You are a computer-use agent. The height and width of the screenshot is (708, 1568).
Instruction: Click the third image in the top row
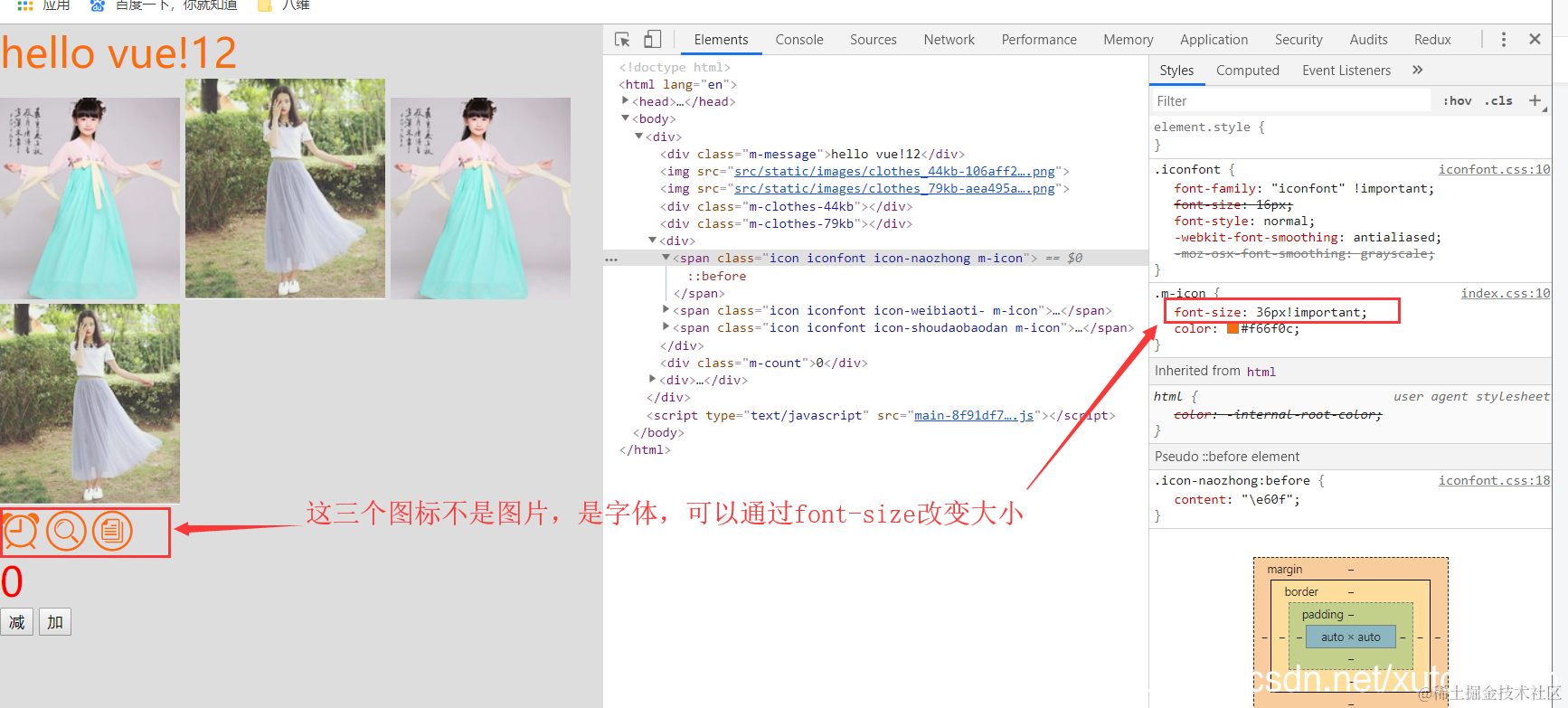click(480, 198)
